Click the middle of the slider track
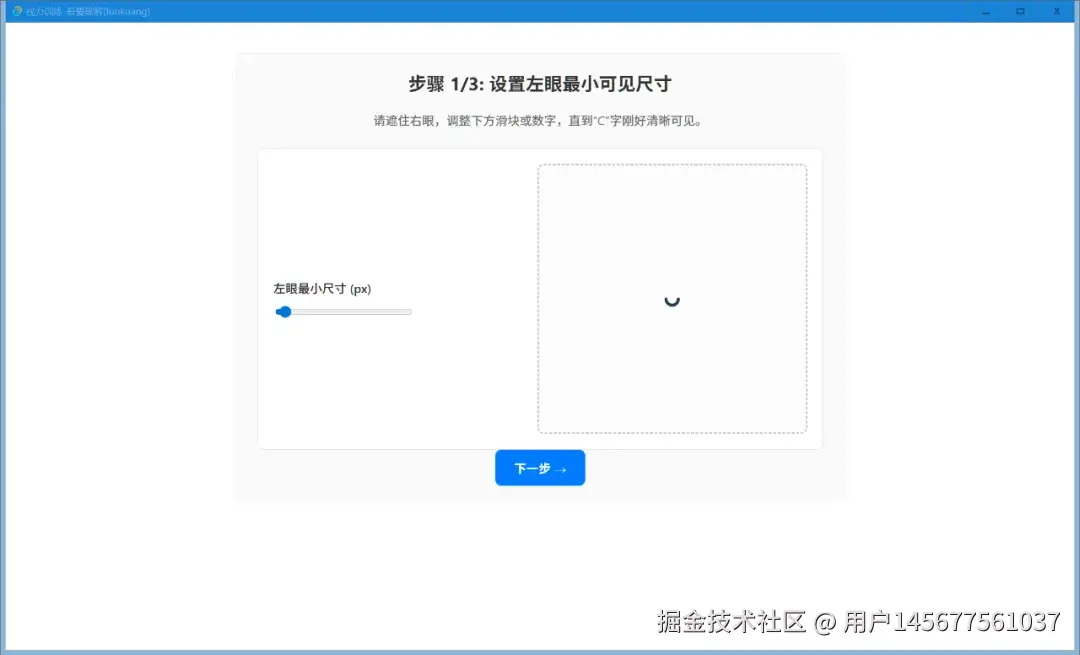 click(343, 312)
